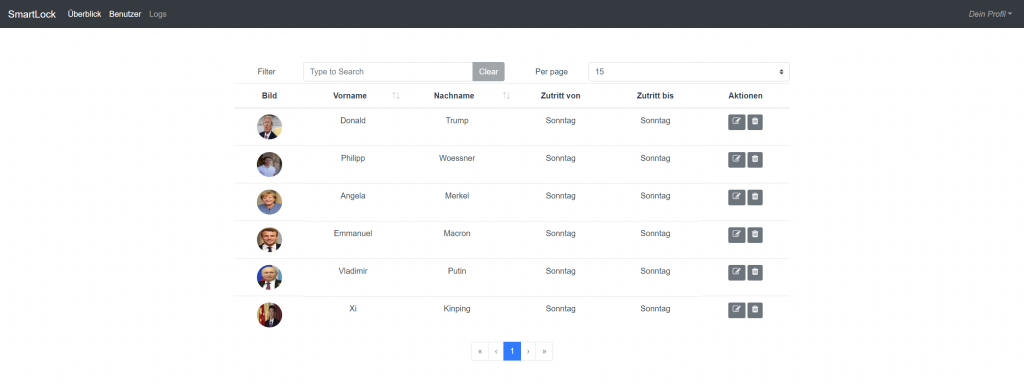
Task: Click the Vorname column header
Action: 350,96
